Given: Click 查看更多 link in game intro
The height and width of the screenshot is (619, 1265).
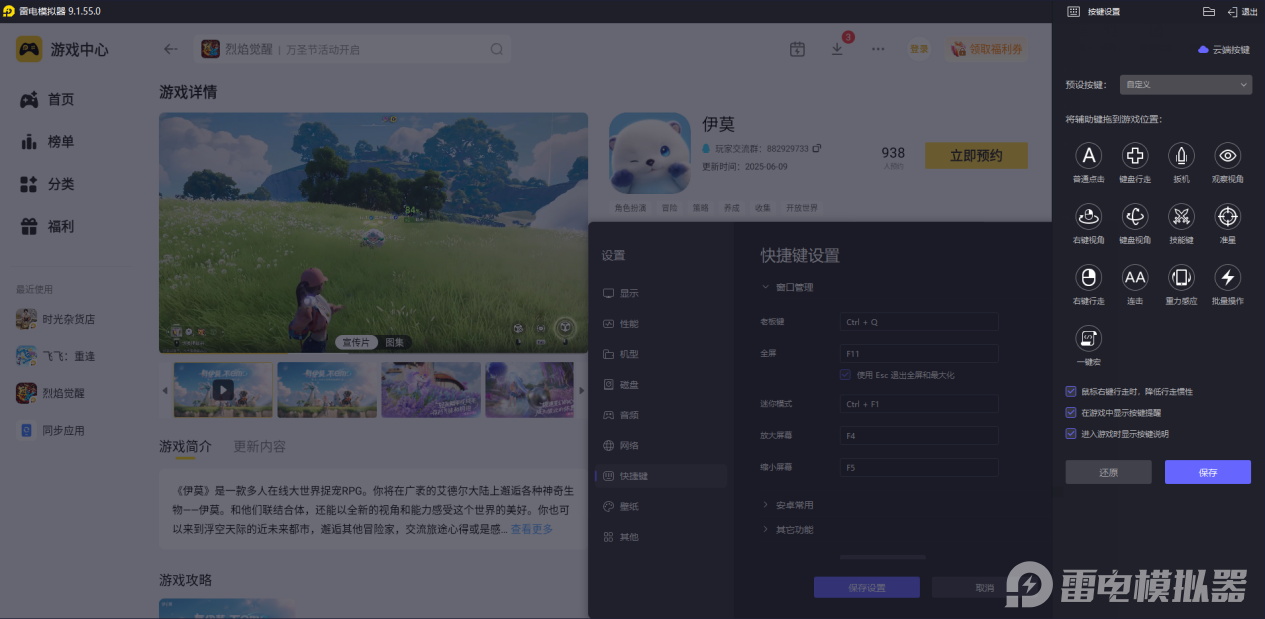Looking at the screenshot, I should (x=531, y=529).
